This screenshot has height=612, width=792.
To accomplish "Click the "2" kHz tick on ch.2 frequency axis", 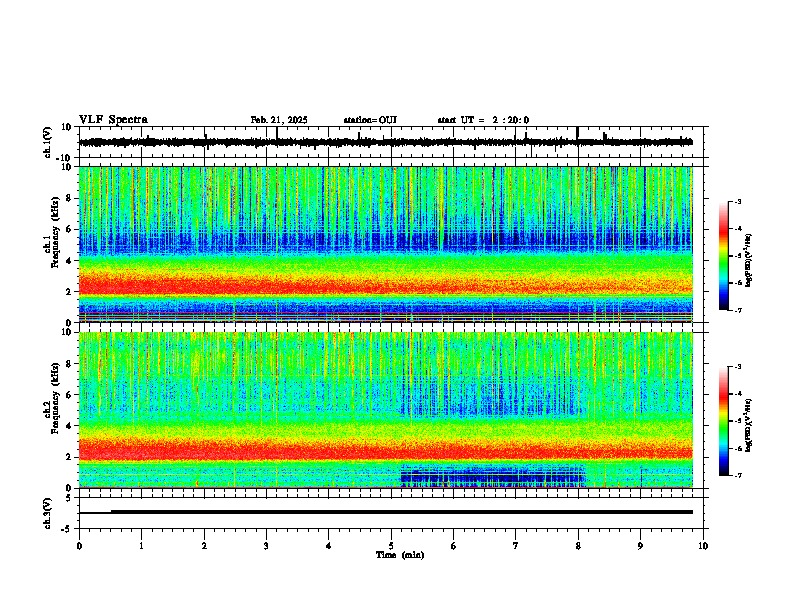I will click(x=70, y=457).
